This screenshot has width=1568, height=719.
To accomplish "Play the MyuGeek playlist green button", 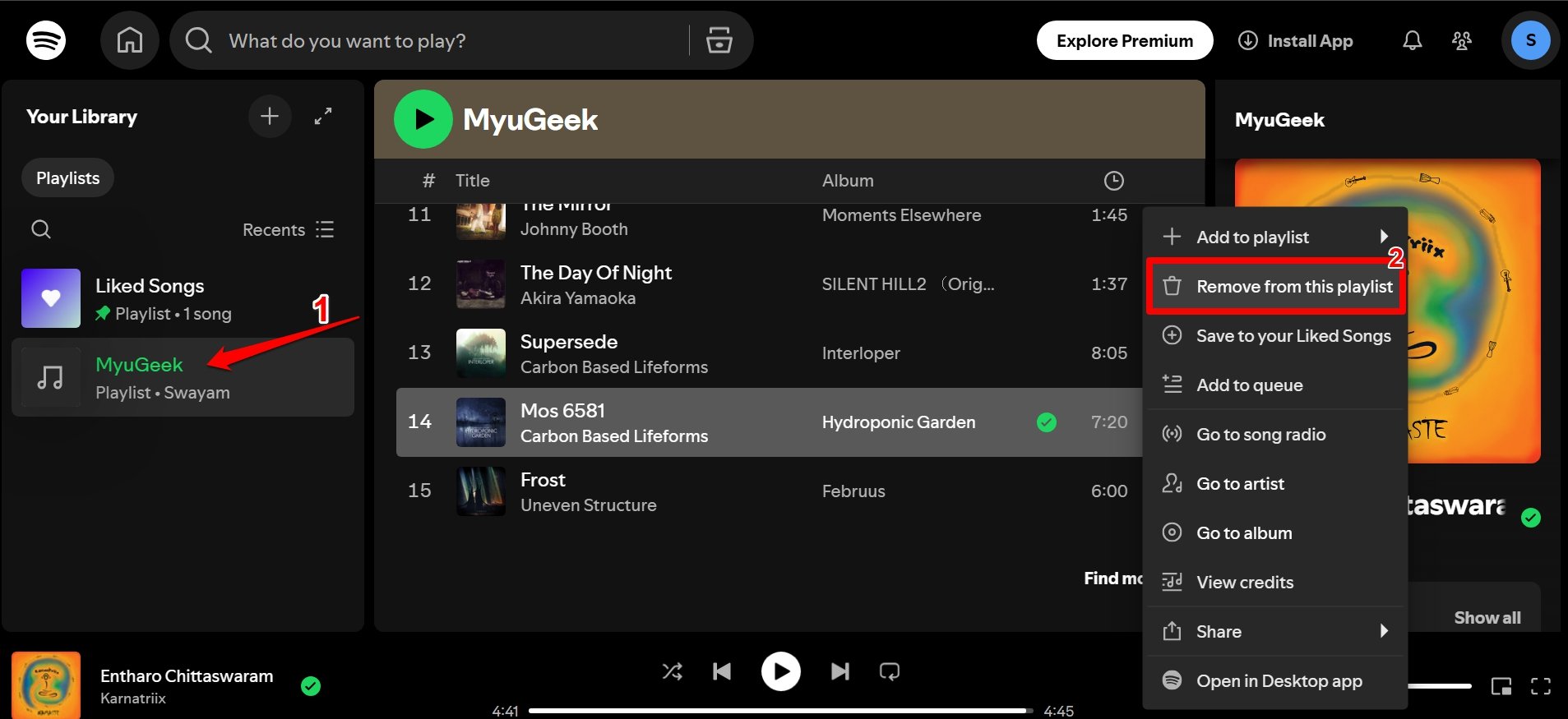I will pos(423,119).
